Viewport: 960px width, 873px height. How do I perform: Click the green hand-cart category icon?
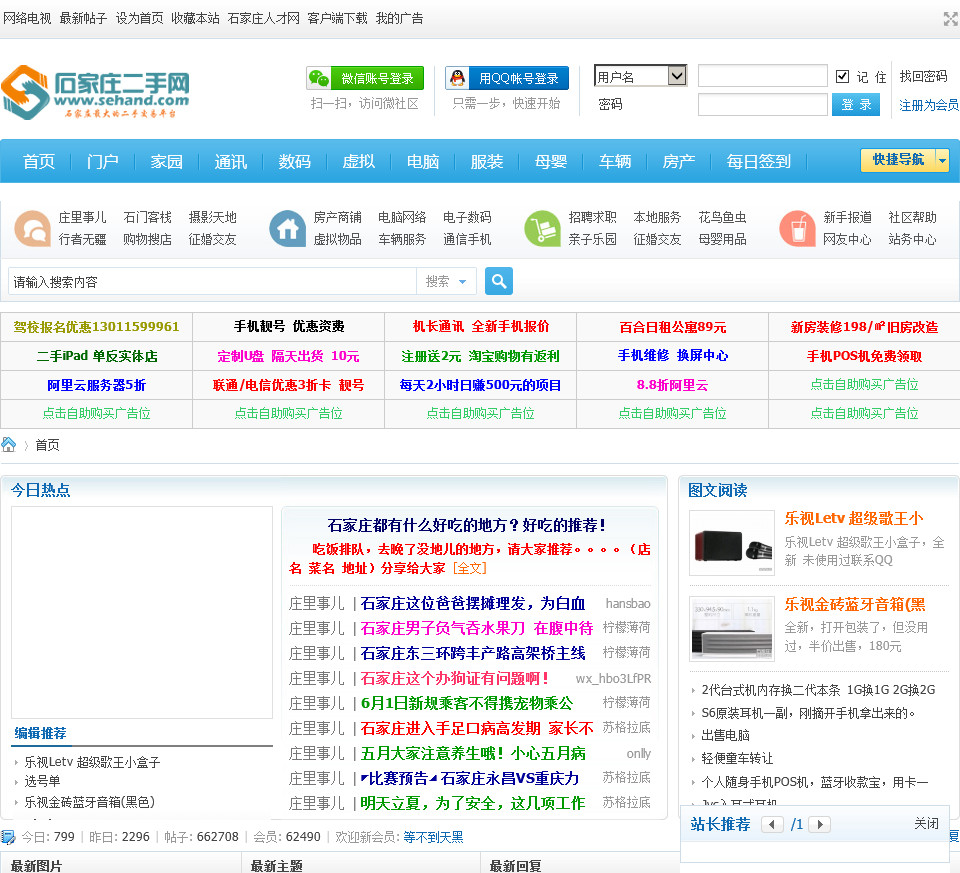(x=542, y=229)
